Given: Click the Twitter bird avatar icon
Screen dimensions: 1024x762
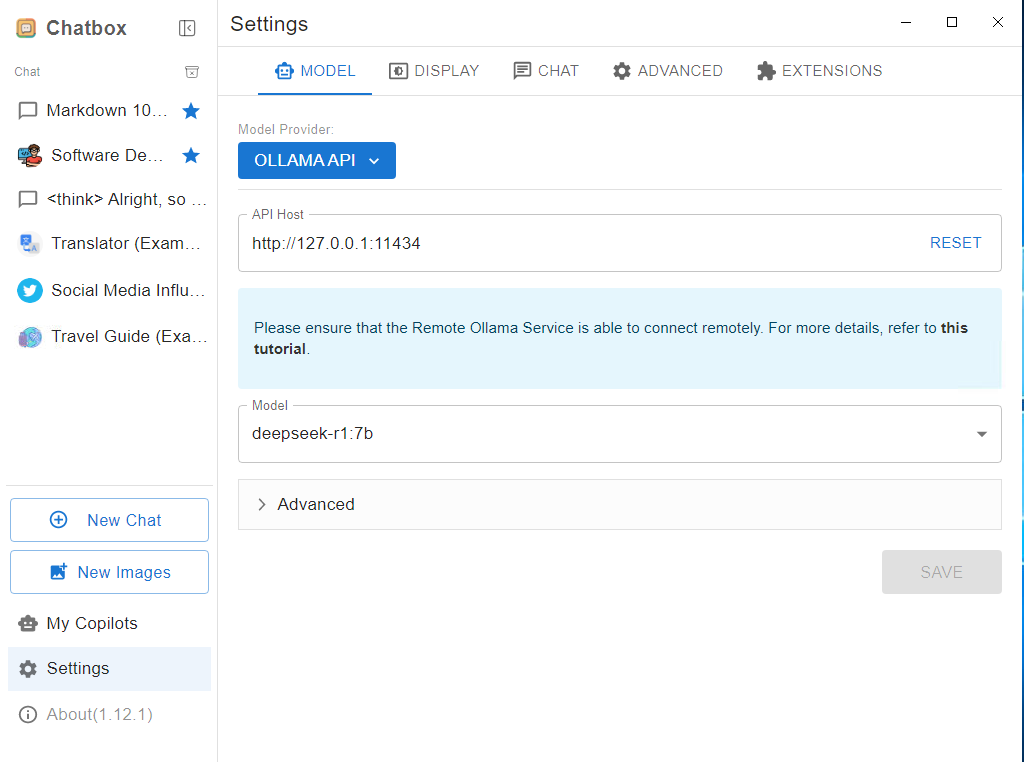Looking at the screenshot, I should click(29, 291).
